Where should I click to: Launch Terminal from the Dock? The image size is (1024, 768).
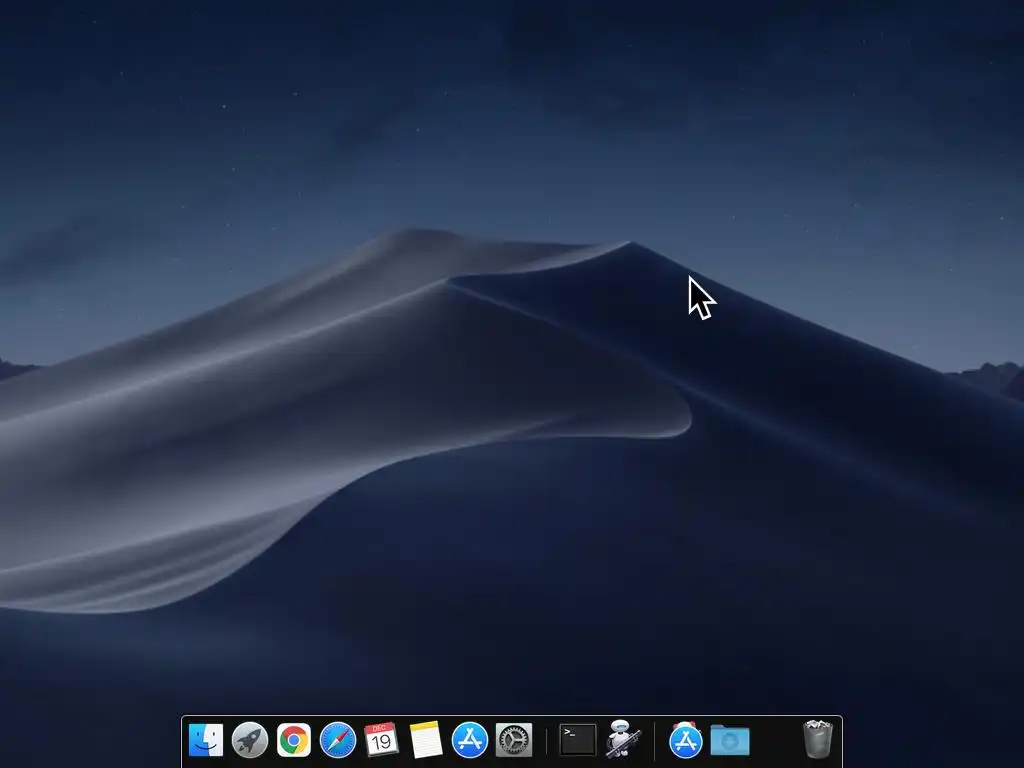point(578,740)
